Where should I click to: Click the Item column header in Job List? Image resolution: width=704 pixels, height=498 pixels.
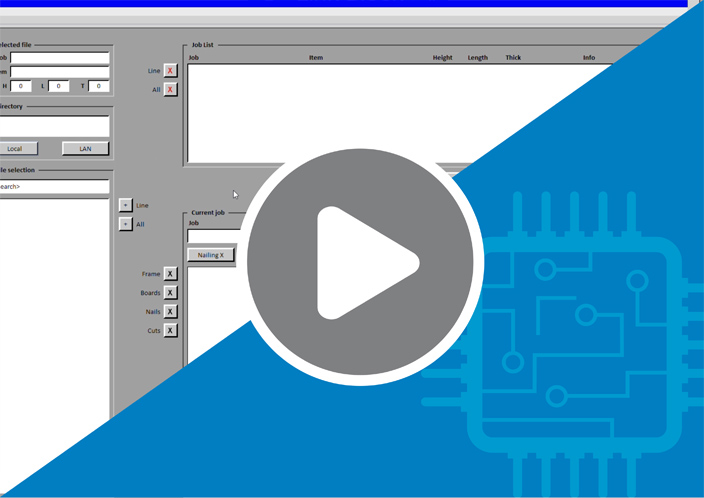click(316, 58)
